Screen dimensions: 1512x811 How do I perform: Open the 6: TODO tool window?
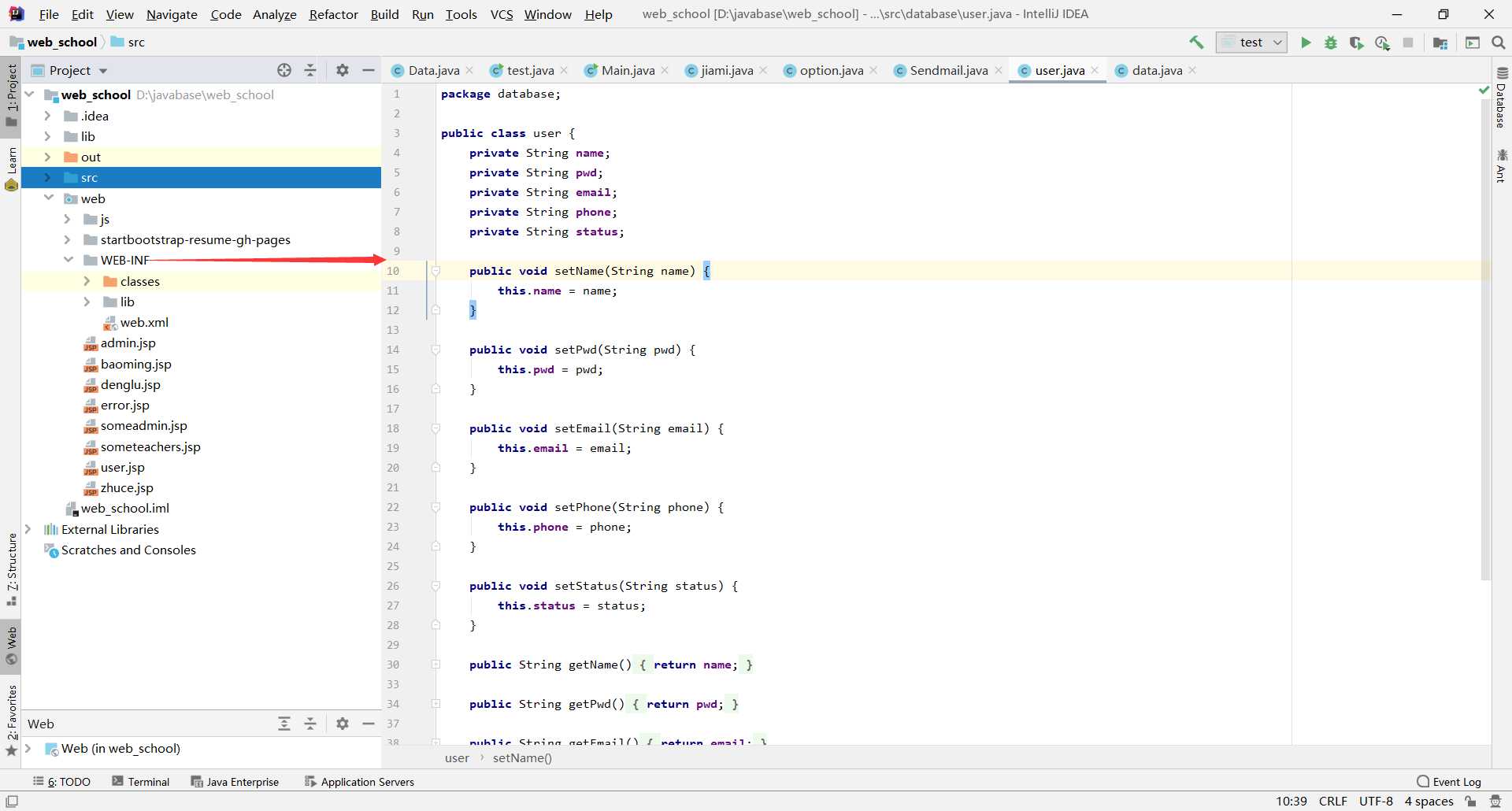[61, 781]
